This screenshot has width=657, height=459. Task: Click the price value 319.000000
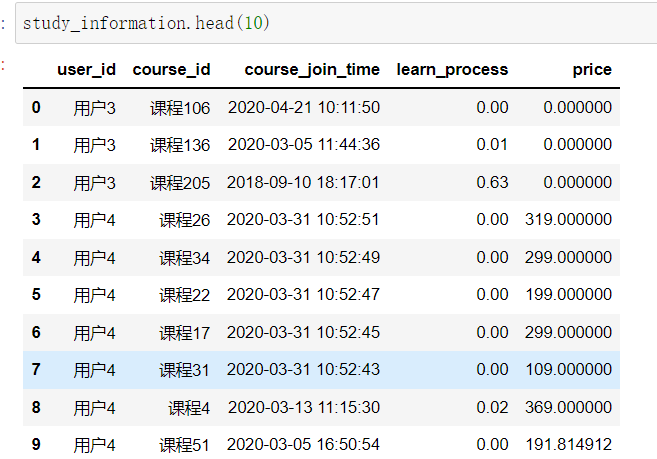(x=569, y=219)
